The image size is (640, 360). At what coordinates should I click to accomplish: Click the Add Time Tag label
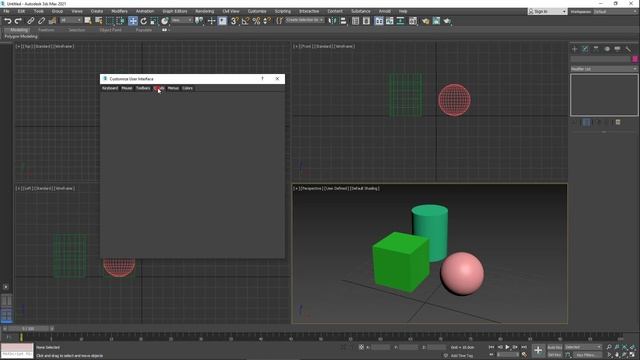(x=462, y=356)
